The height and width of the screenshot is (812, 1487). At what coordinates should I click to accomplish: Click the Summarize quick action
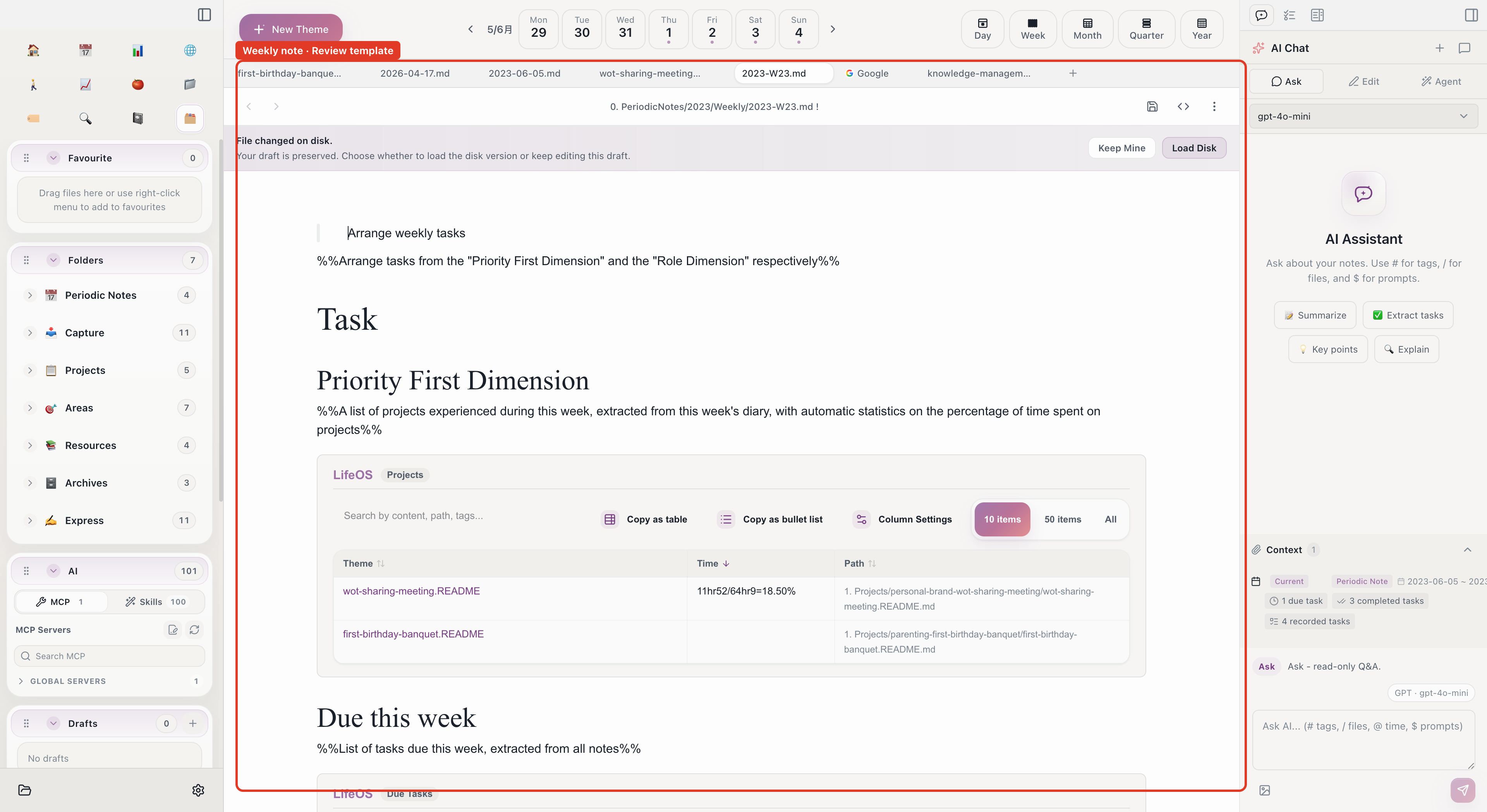pos(1315,315)
